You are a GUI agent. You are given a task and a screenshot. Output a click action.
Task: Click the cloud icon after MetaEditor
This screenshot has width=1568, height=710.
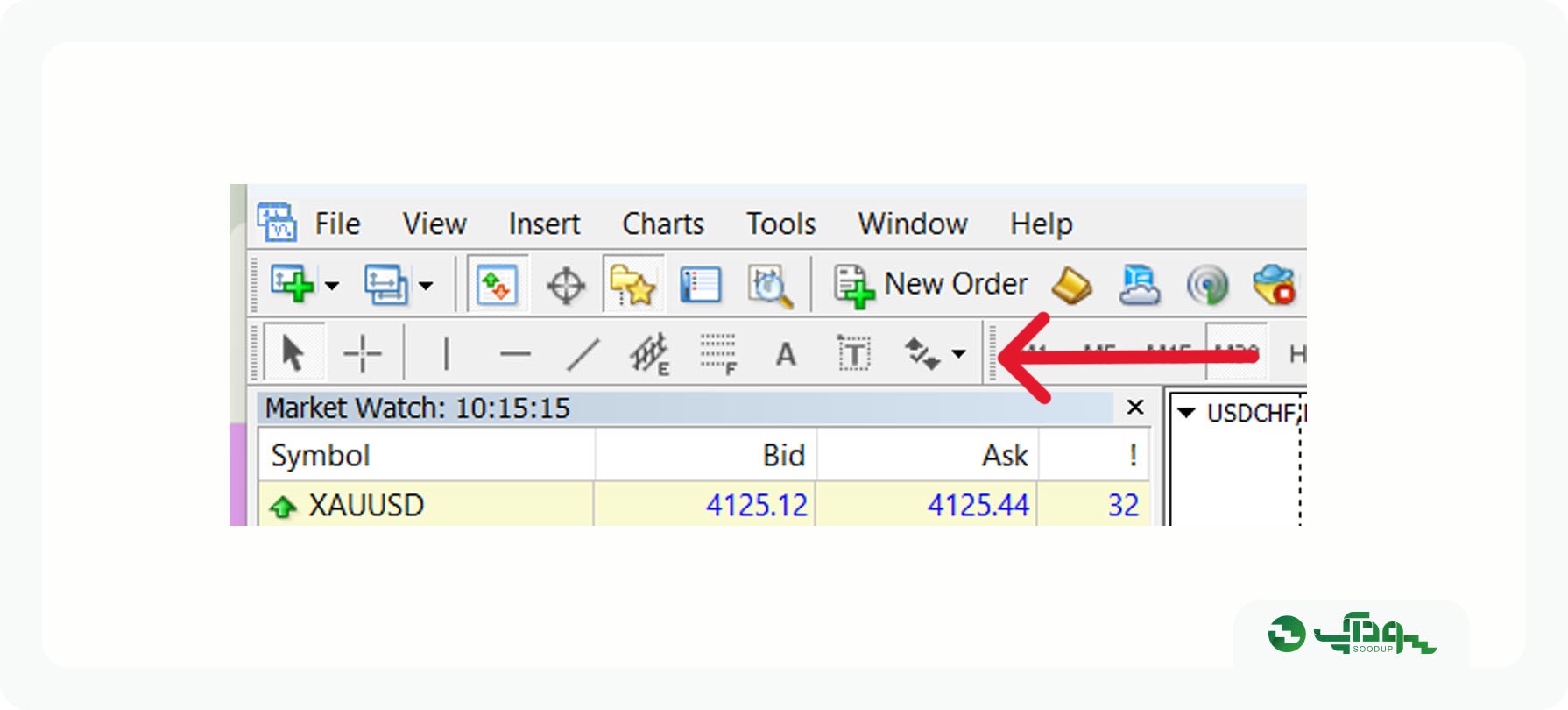click(x=1140, y=285)
